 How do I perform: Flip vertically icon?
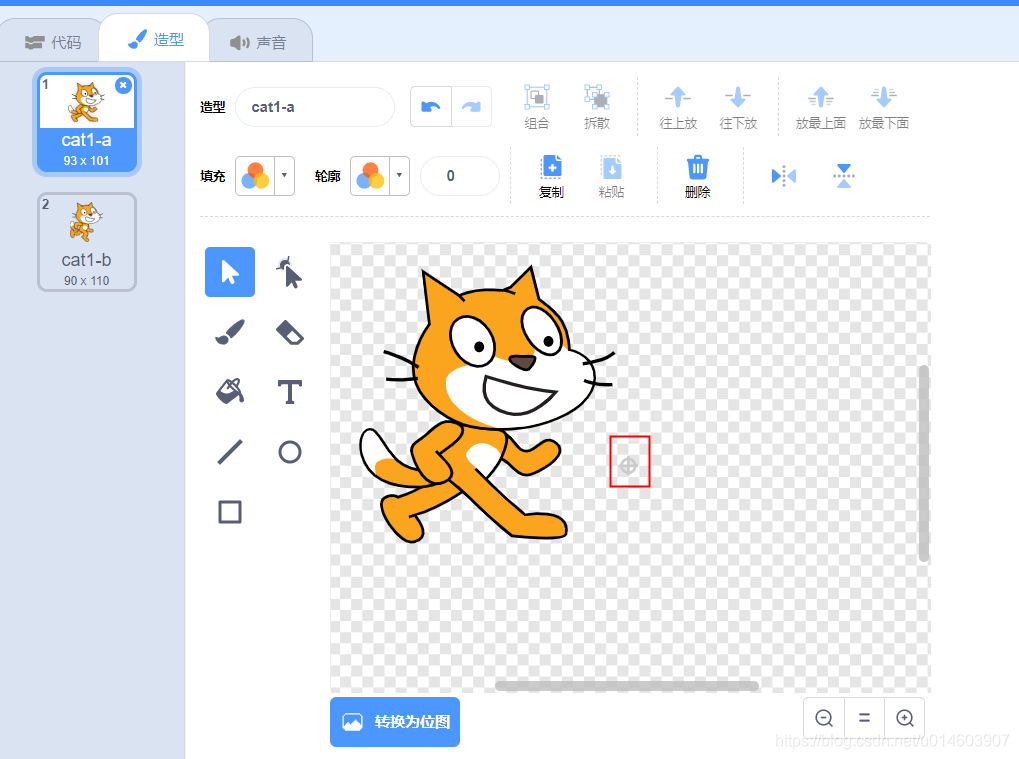(844, 175)
